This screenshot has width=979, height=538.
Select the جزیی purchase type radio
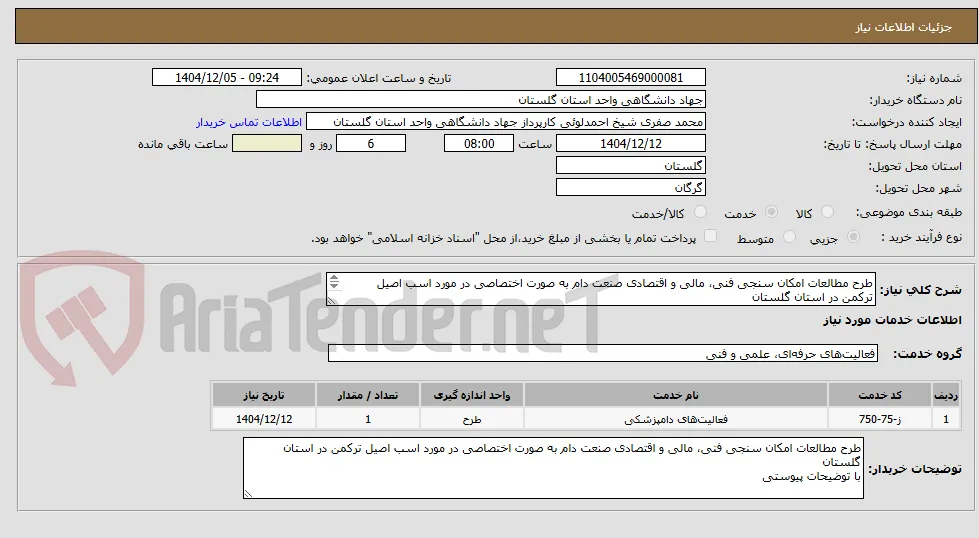854,237
